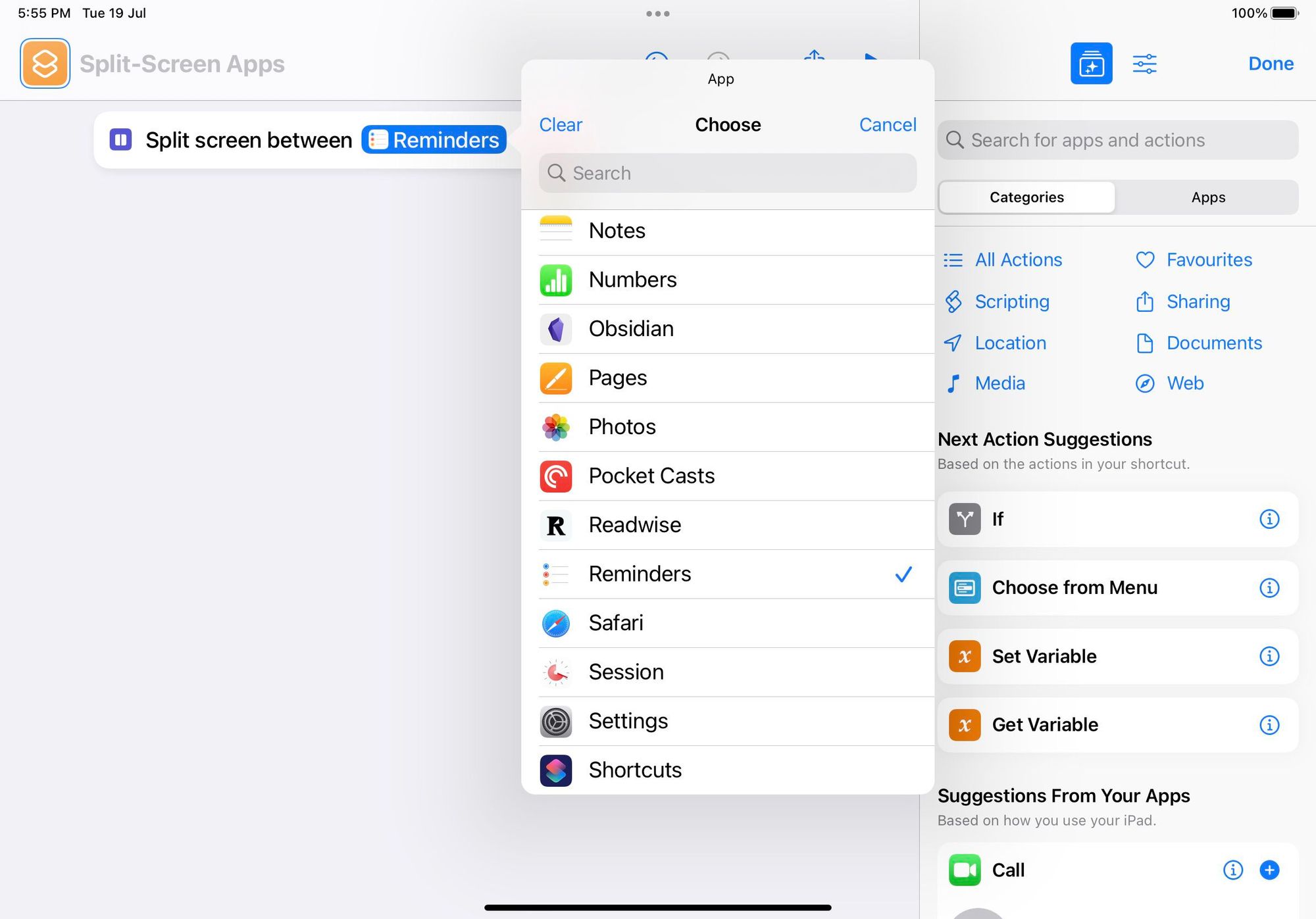Screen dimensions: 1316x919
Task: Select the Notes app icon
Action: coord(557,231)
